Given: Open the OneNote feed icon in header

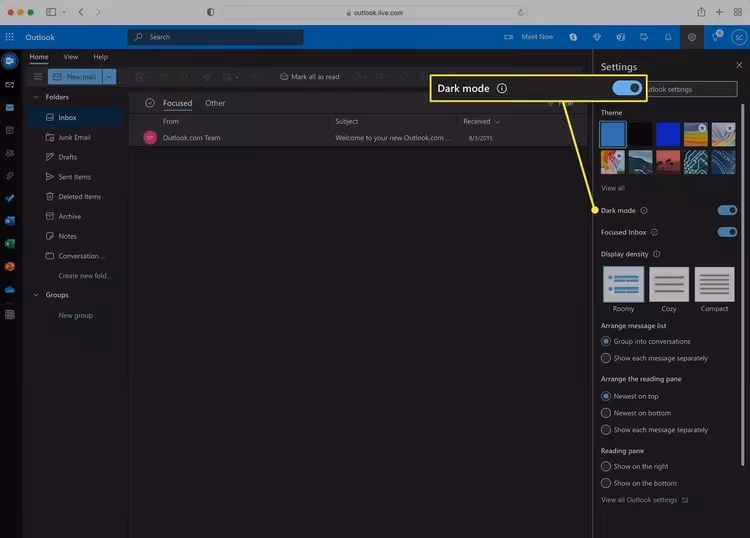Looking at the screenshot, I should 621,37.
